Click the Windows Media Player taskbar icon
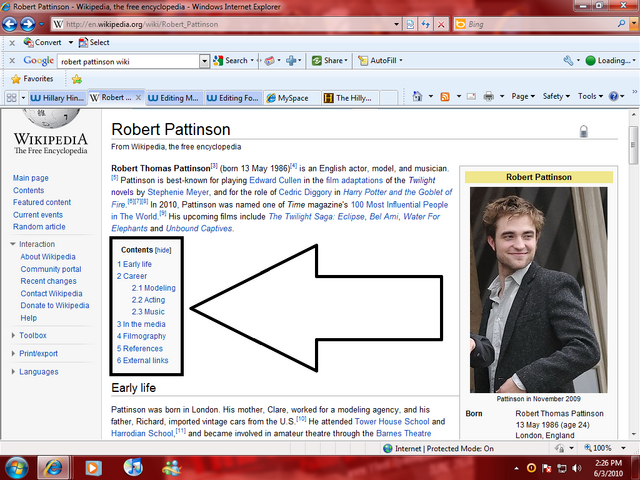 coord(93,468)
